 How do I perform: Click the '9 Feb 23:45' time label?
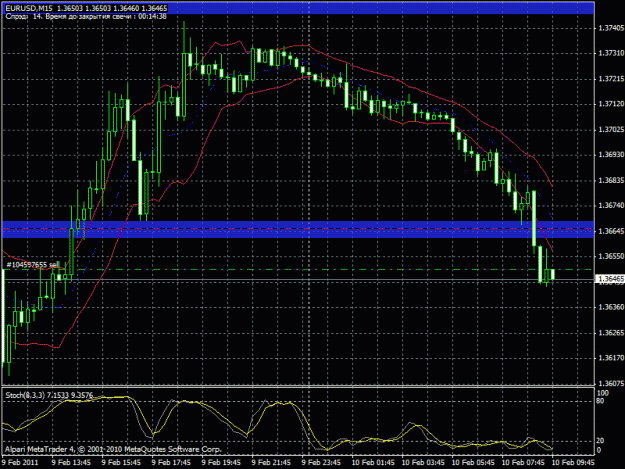[x=321, y=462]
